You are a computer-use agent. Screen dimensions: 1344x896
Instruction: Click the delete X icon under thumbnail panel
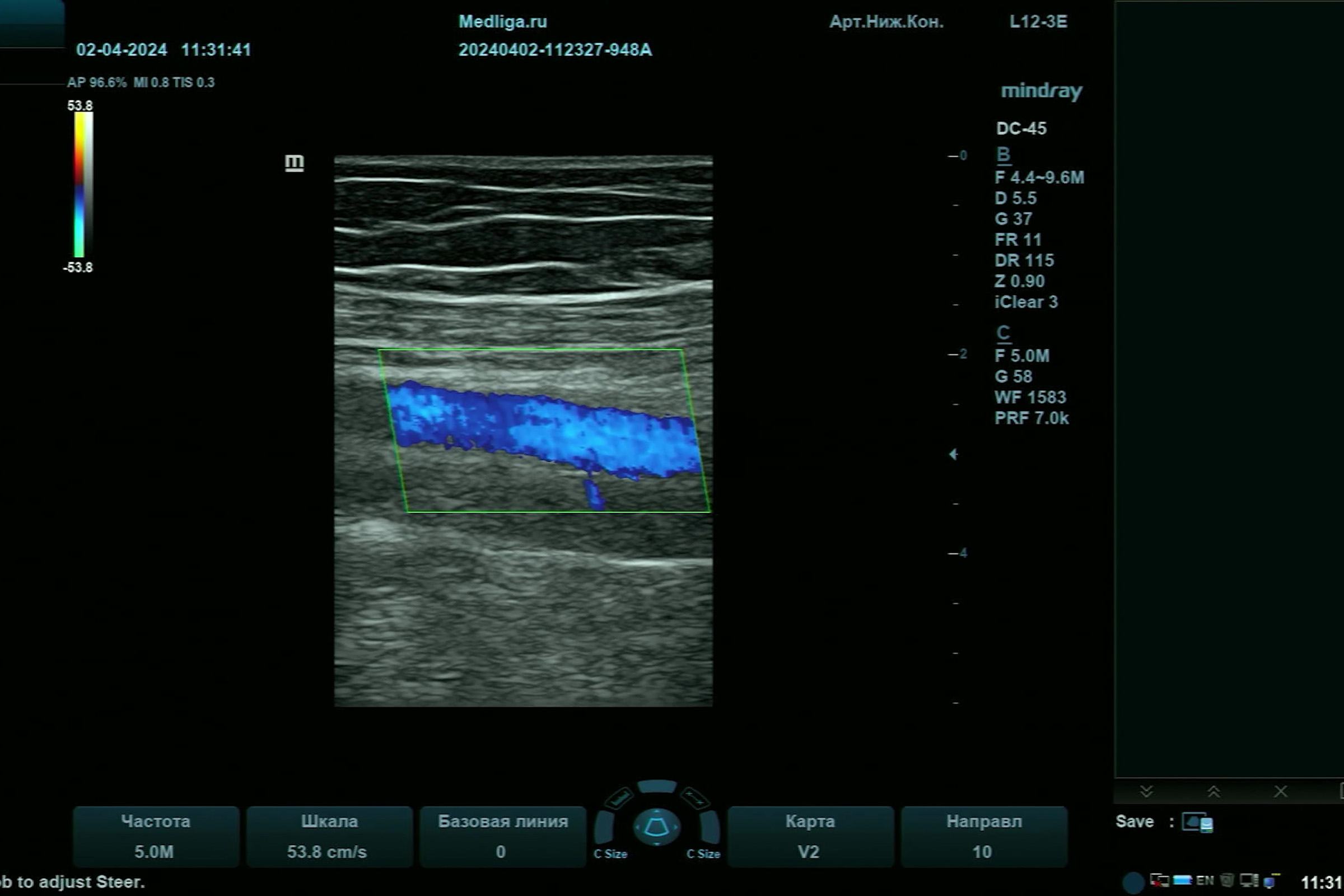click(x=1281, y=791)
